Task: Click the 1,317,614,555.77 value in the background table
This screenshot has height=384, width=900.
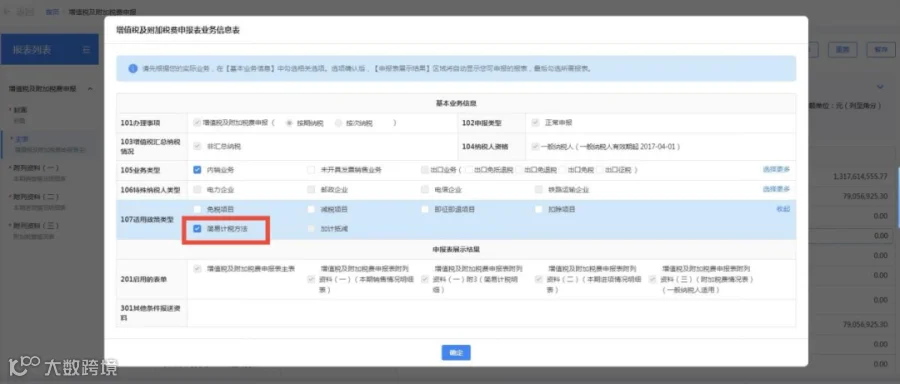Action: pos(860,176)
